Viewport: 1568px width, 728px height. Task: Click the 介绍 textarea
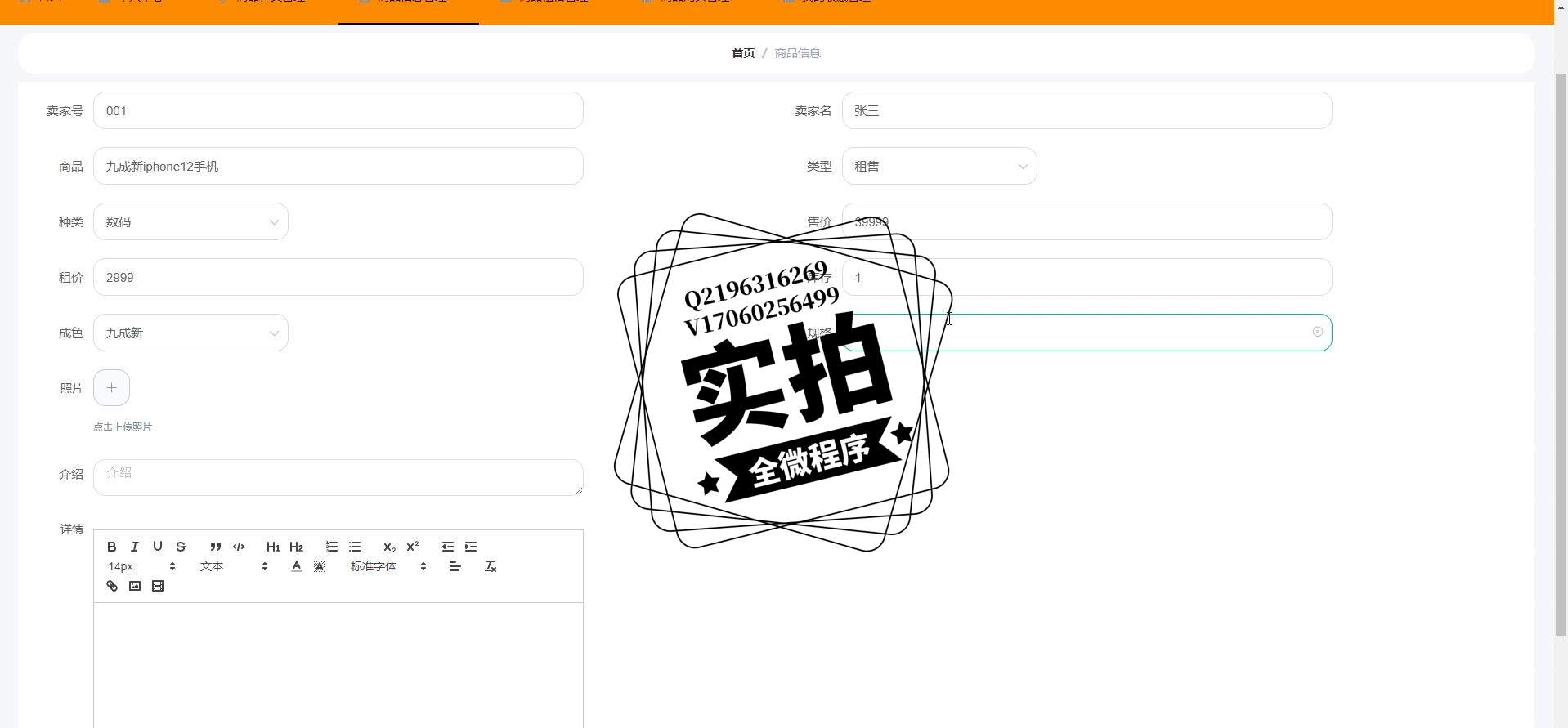[338, 477]
